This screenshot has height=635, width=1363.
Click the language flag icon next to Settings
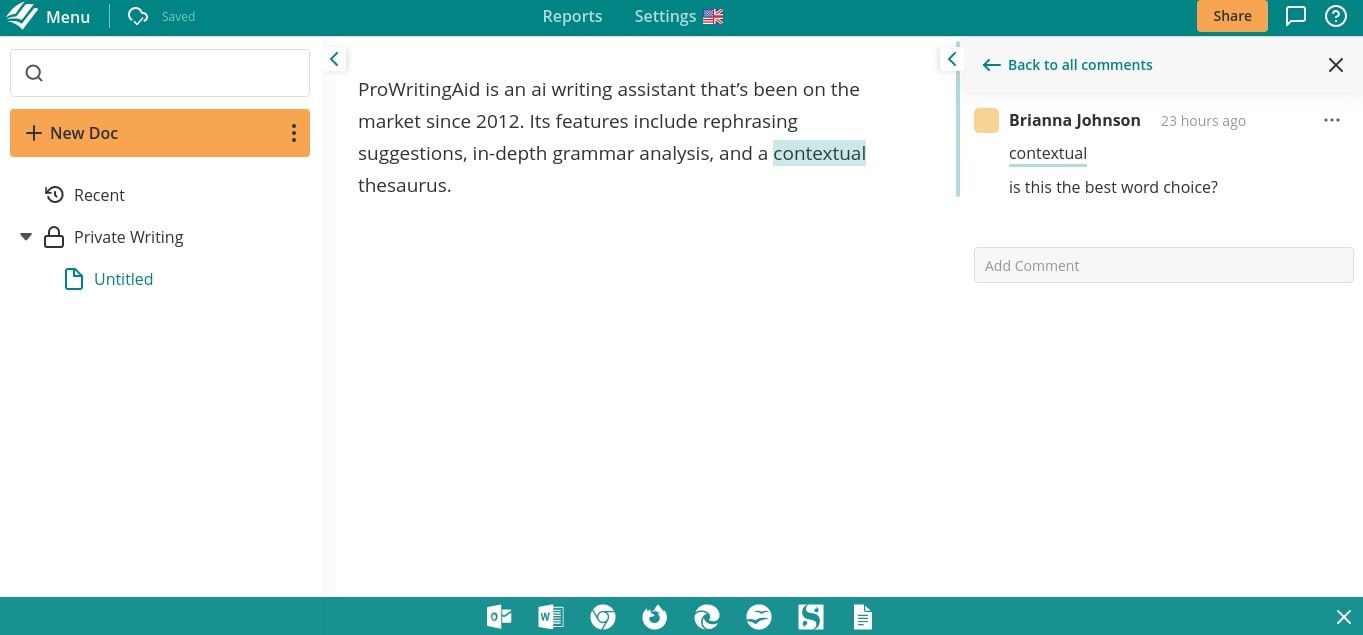(x=713, y=16)
